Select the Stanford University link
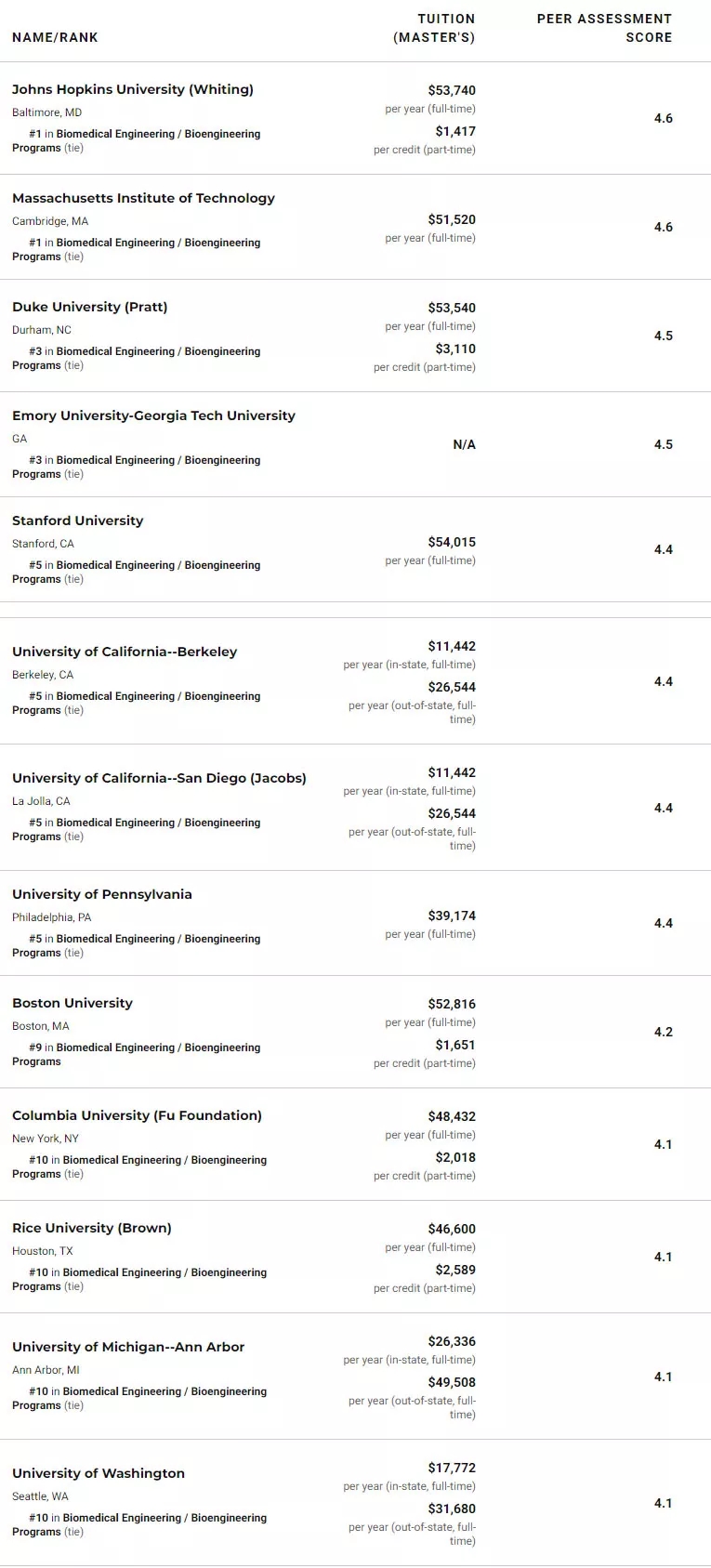 pyautogui.click(x=78, y=520)
